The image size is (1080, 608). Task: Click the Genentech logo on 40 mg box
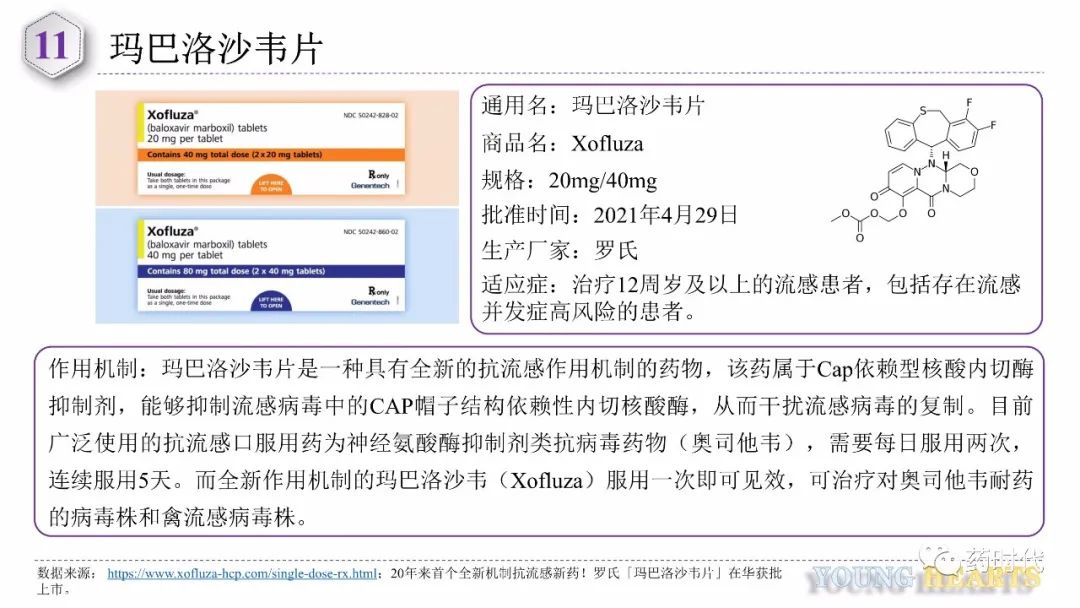point(370,302)
